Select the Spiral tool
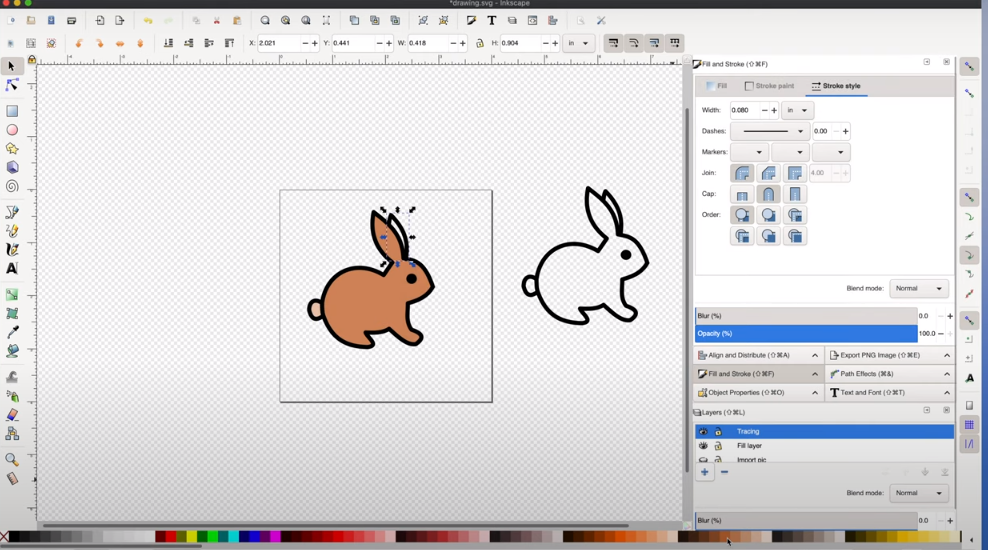The height and width of the screenshot is (550, 988). tap(11, 186)
